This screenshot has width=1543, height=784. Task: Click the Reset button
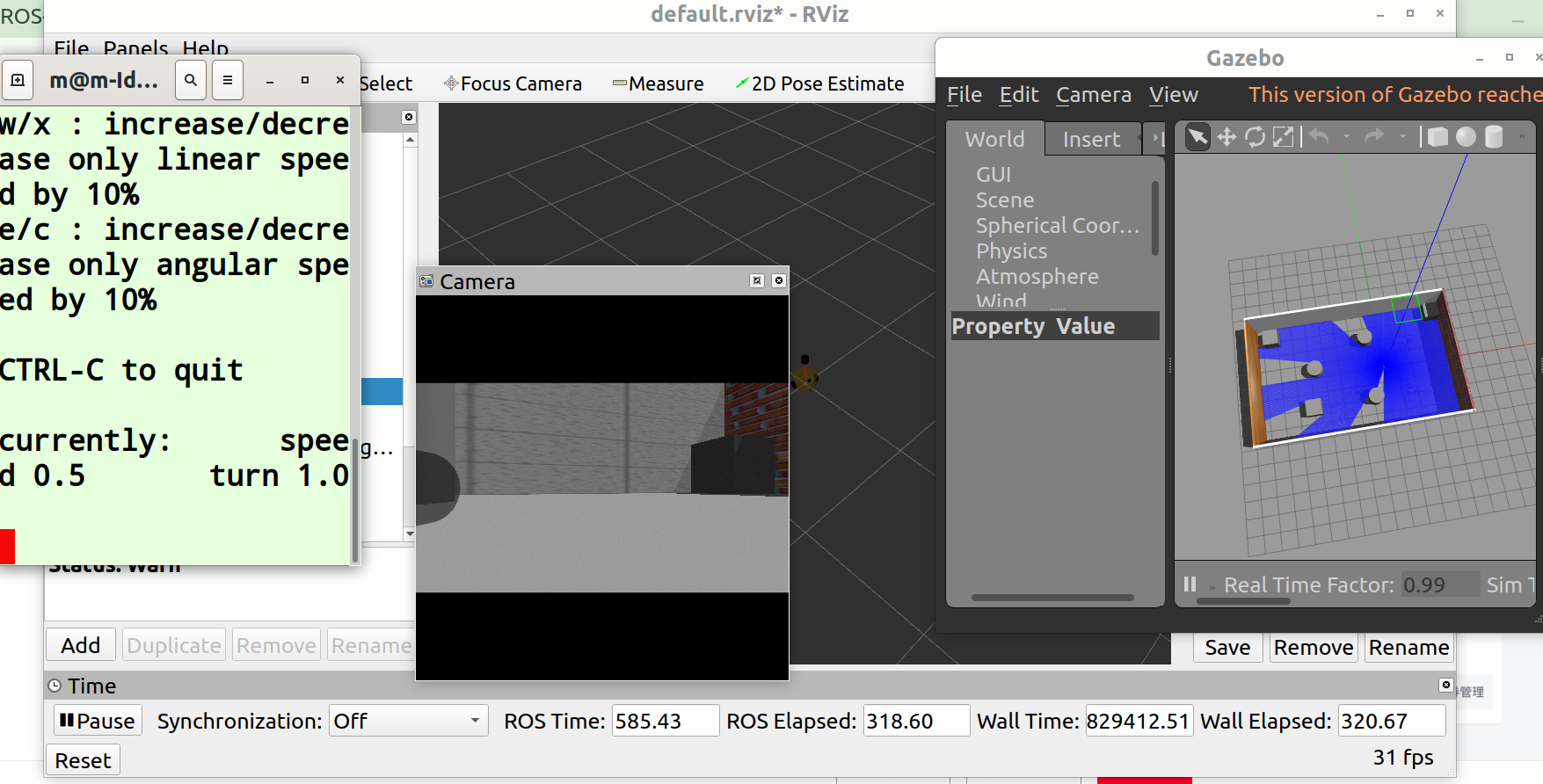point(83,760)
